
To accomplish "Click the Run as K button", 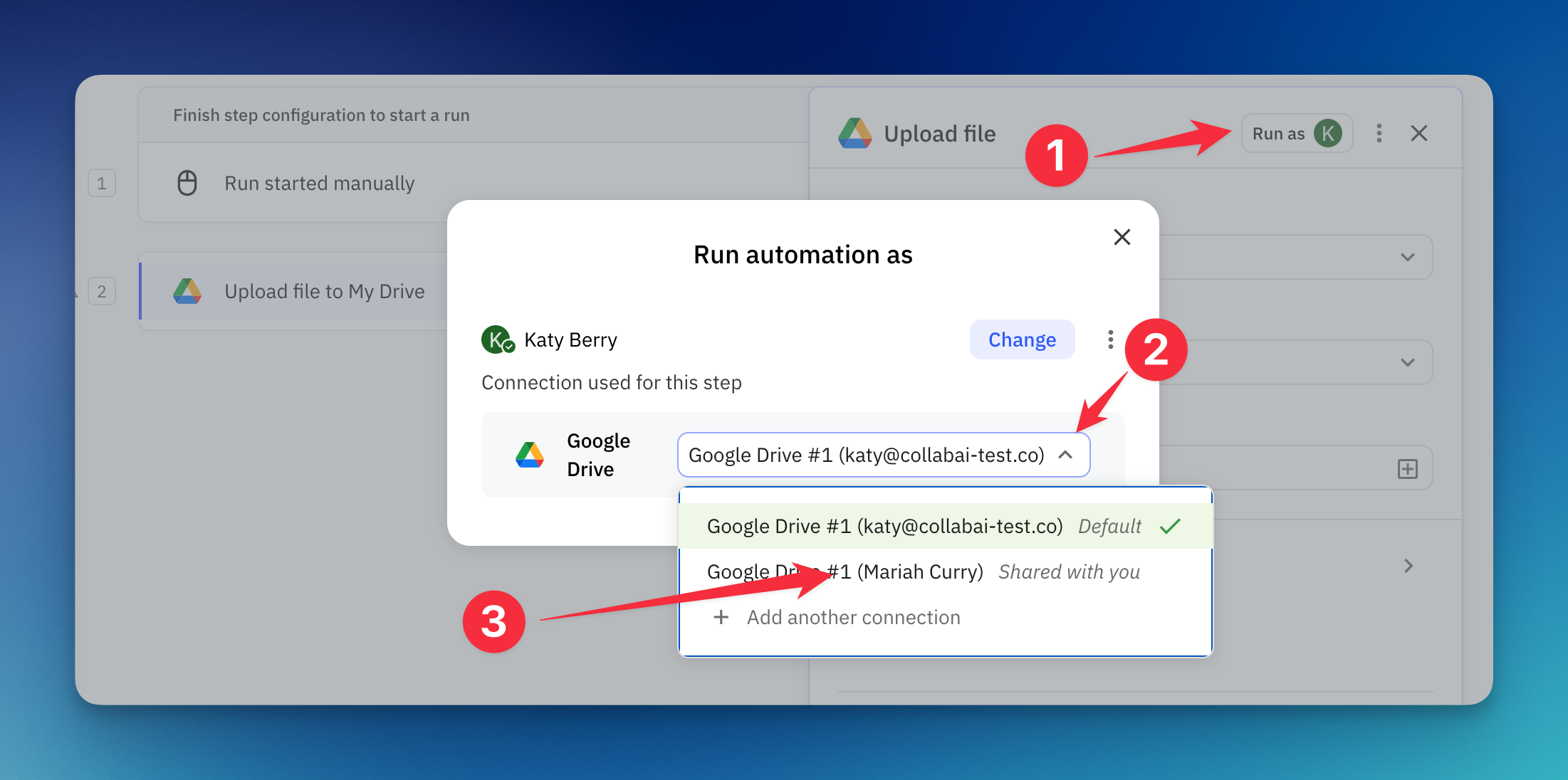I will pyautogui.click(x=1296, y=133).
